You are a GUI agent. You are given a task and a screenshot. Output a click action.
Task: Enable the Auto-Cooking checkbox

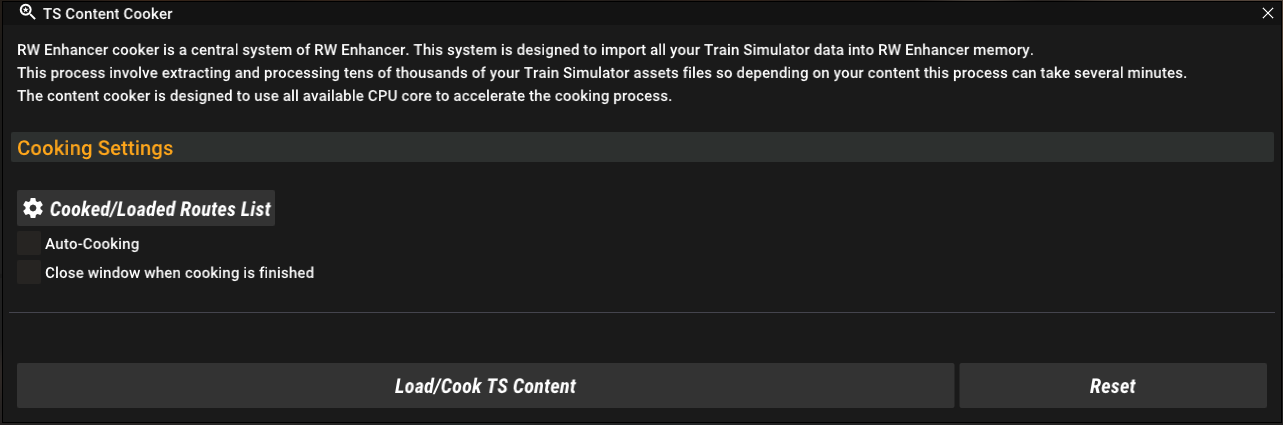(x=29, y=243)
